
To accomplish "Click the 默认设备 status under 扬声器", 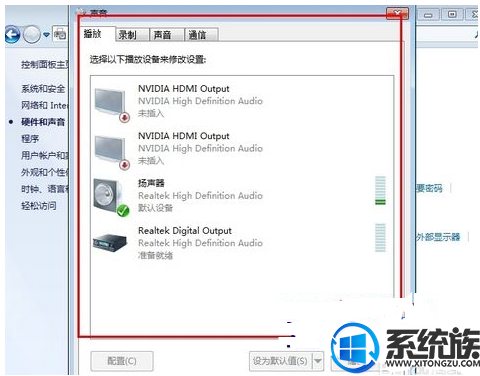I will [155, 208].
